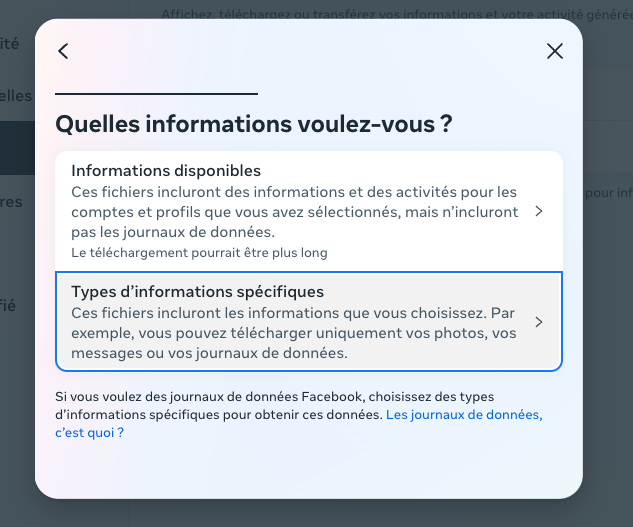Click the chevron beside Types d'informations spécifiques

pos(539,322)
